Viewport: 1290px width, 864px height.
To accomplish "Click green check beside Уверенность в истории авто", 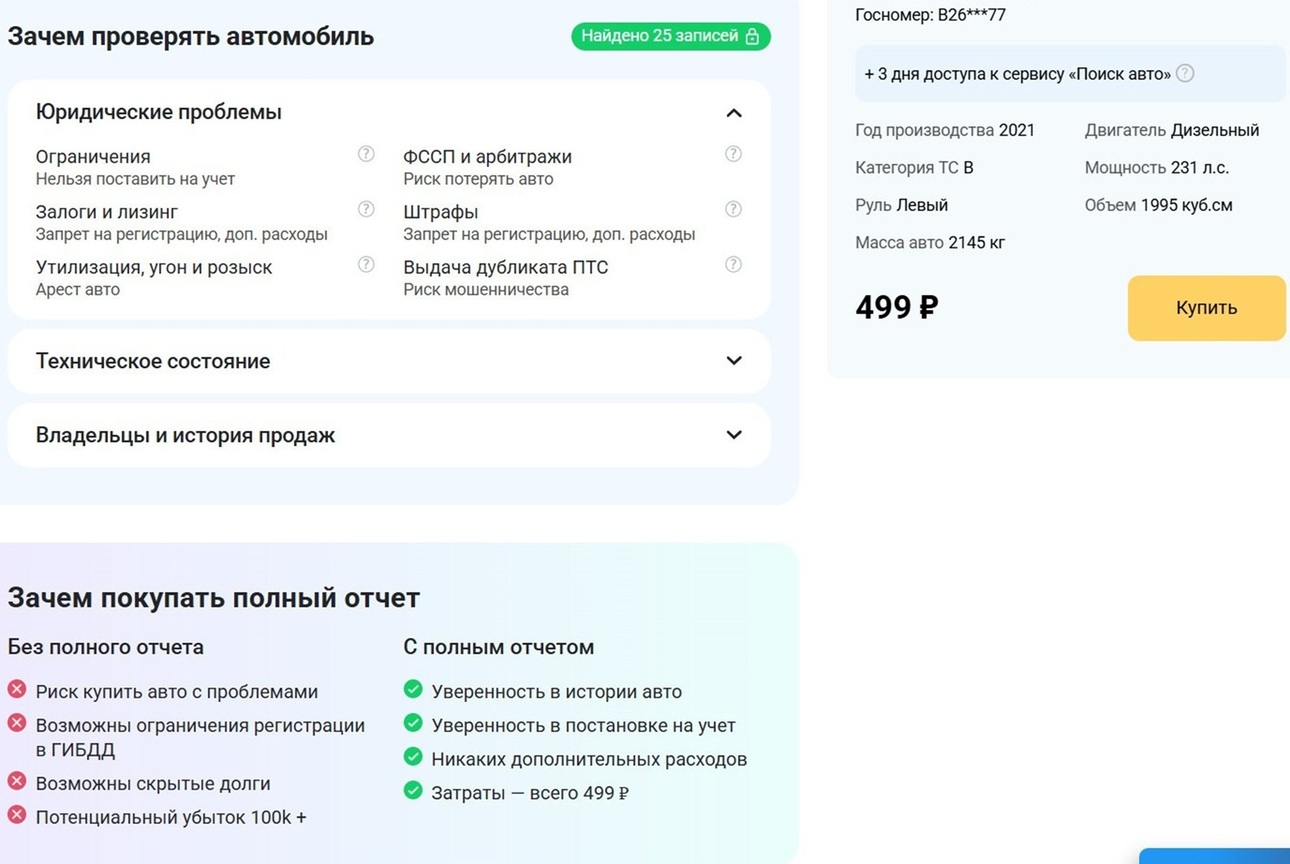I will (x=413, y=689).
